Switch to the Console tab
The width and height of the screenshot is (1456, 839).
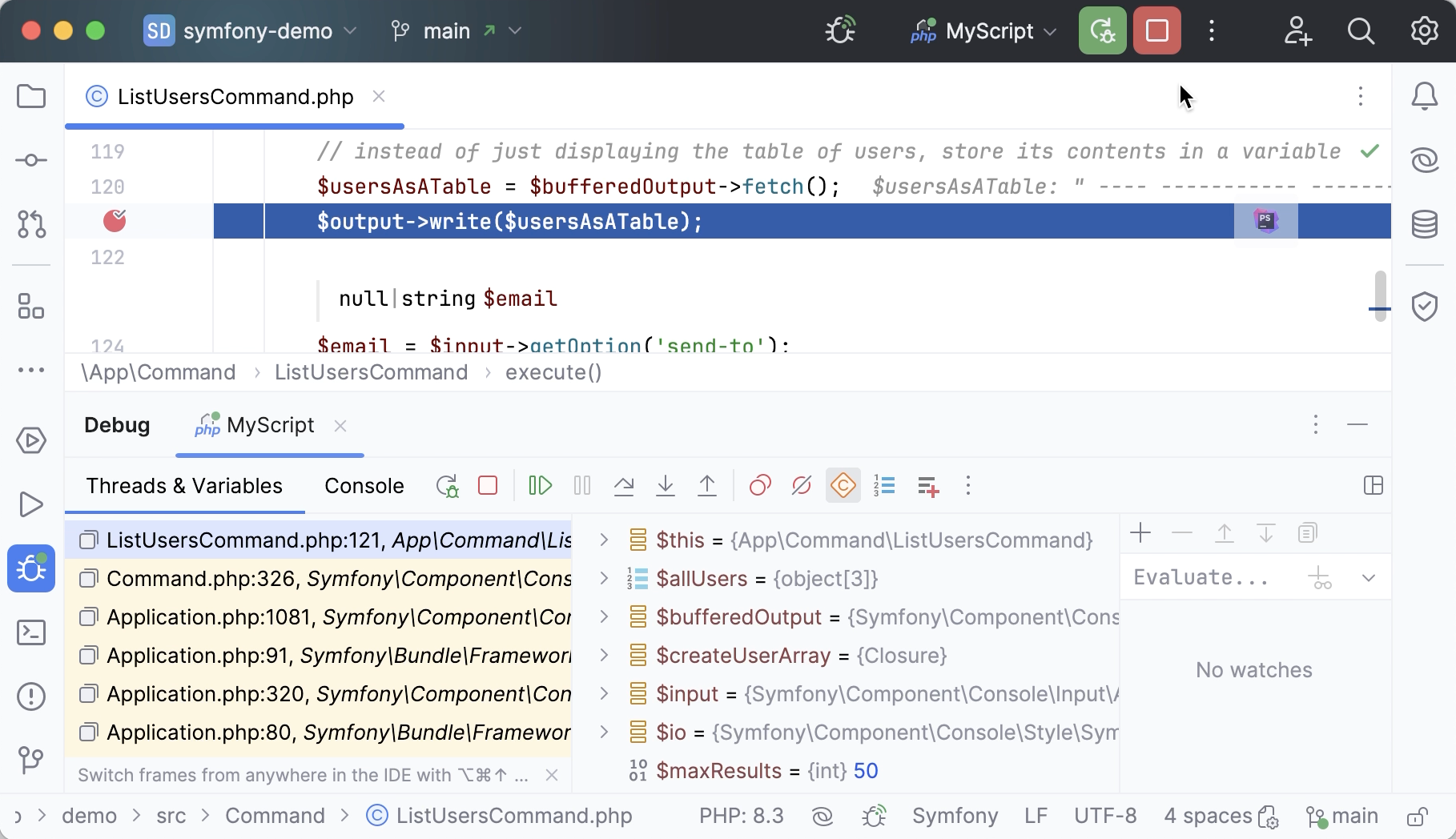[364, 485]
